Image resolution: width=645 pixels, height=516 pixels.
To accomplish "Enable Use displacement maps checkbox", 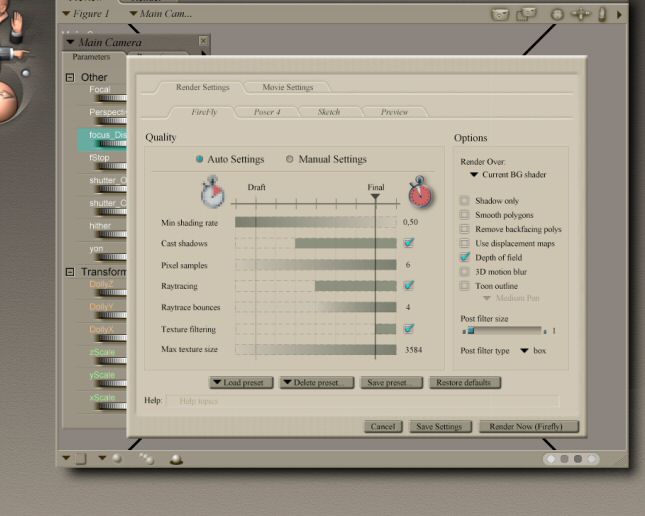I will click(464, 243).
